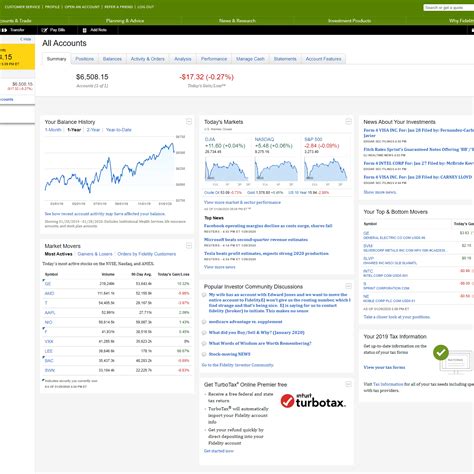Open the Tesla beats profit estimates headline
The height and width of the screenshot is (474, 474).
click(x=266, y=254)
